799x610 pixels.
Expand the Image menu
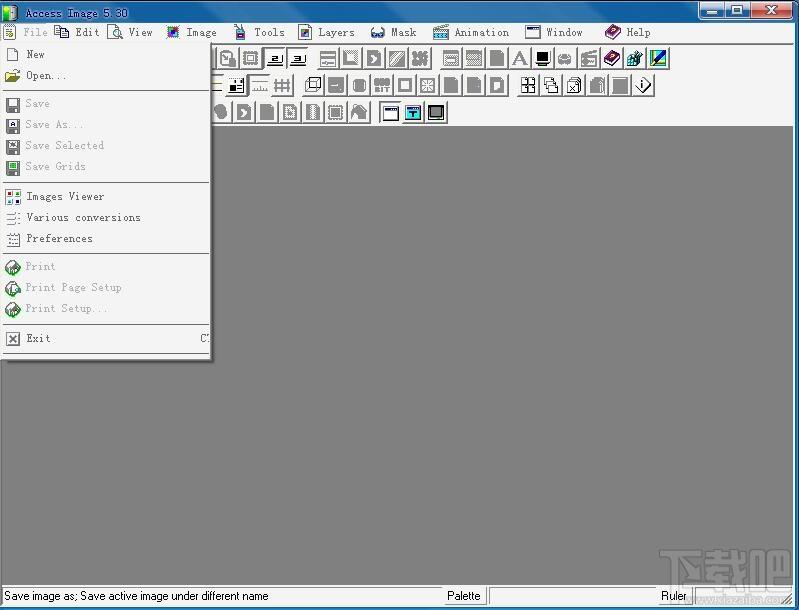[x=192, y=32]
